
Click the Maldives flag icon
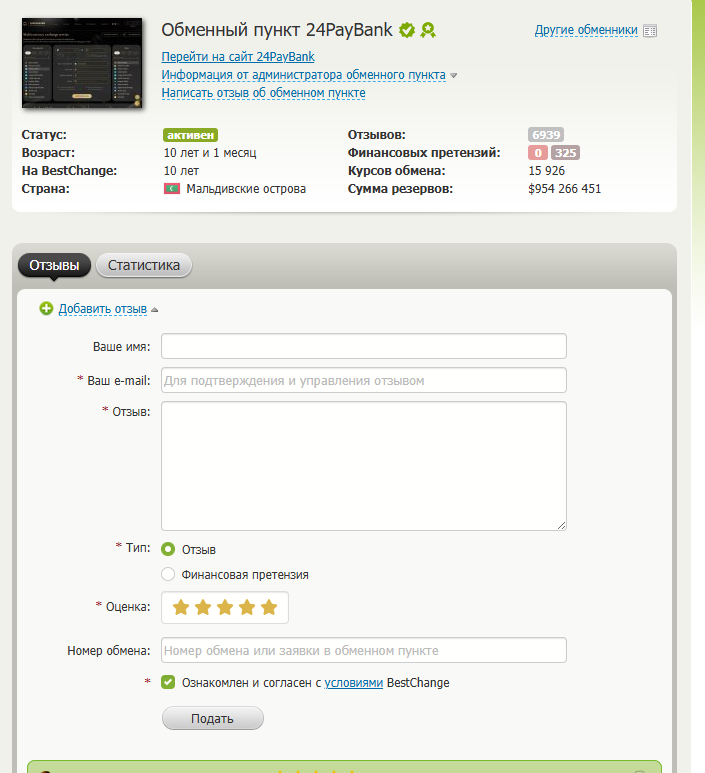pyautogui.click(x=172, y=189)
